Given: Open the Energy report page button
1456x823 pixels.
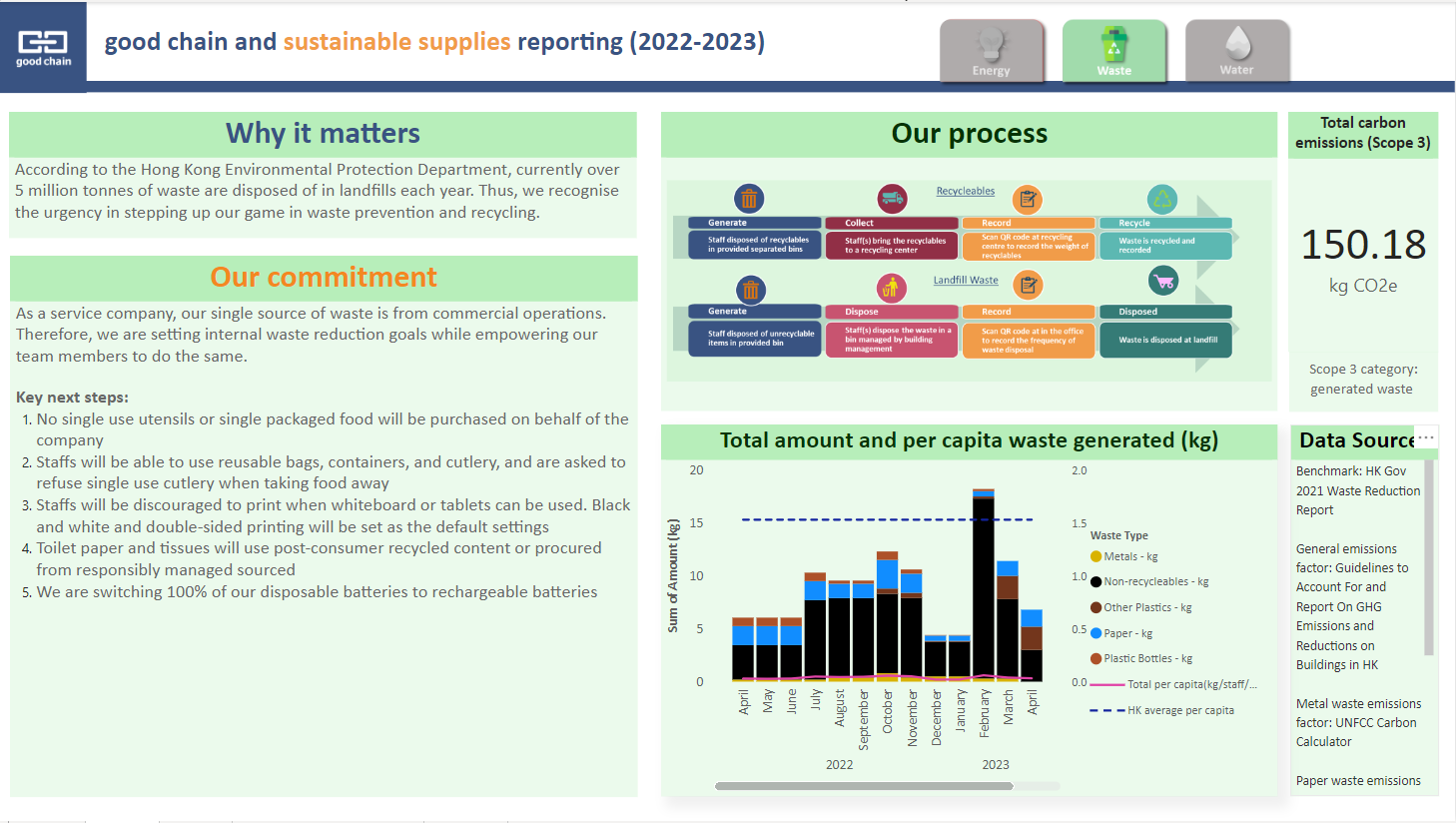Looking at the screenshot, I should point(992,50).
